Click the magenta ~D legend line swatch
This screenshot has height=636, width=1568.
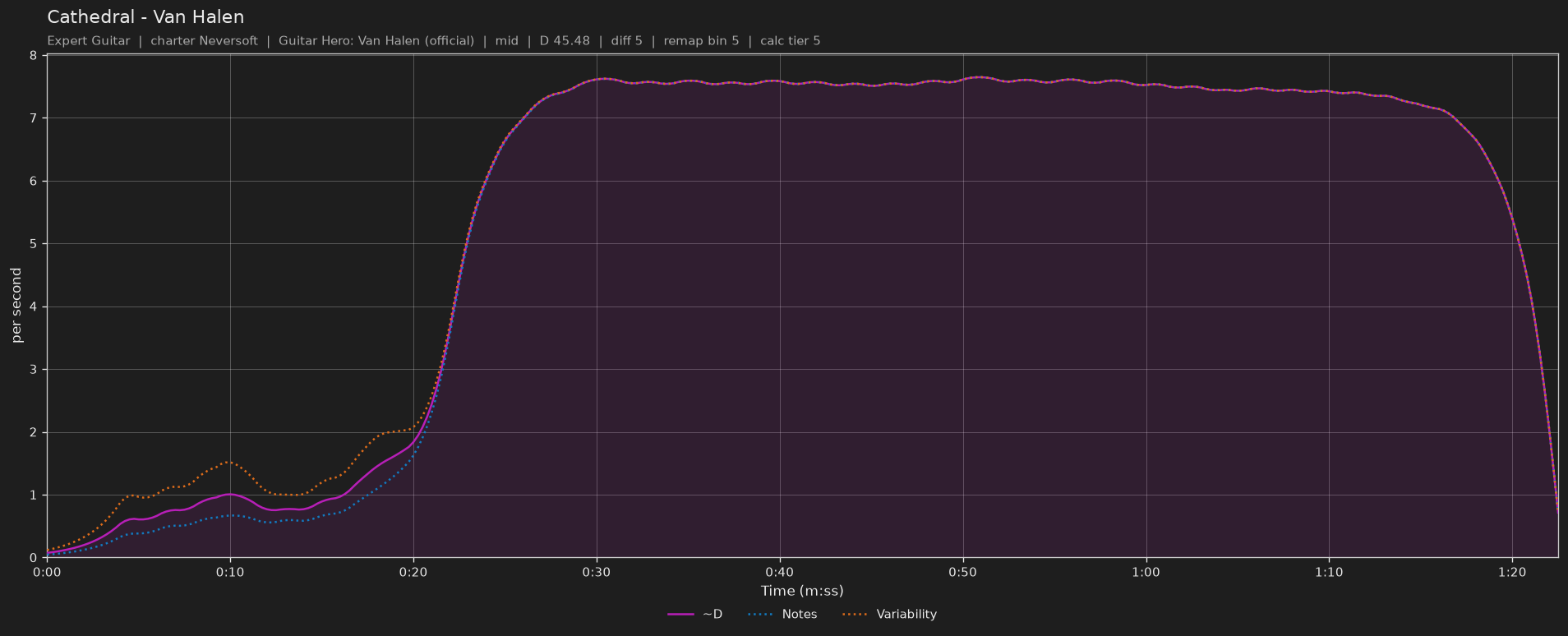[x=681, y=615]
